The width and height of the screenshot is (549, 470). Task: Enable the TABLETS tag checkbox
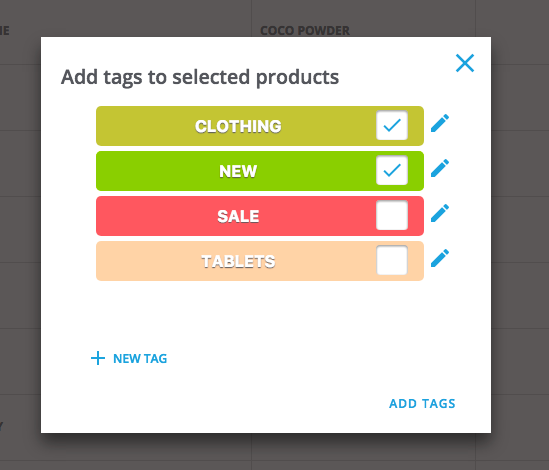392,260
